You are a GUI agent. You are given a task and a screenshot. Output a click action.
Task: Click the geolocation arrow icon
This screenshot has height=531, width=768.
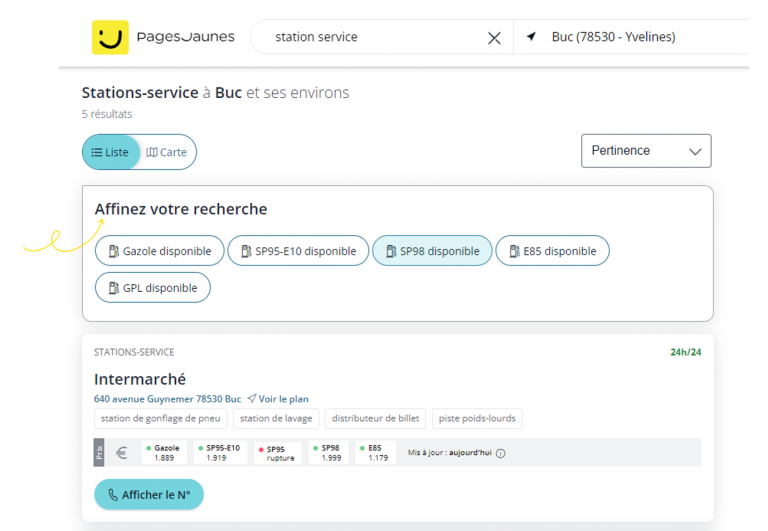click(x=531, y=36)
